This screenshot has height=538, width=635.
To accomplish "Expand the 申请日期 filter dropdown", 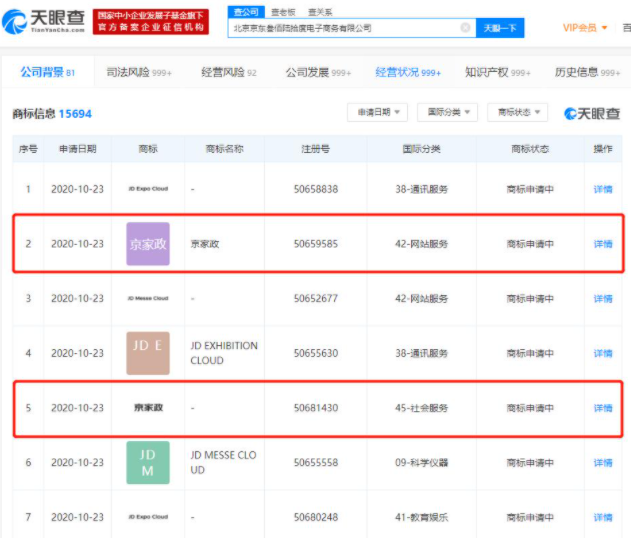I will 377,112.
